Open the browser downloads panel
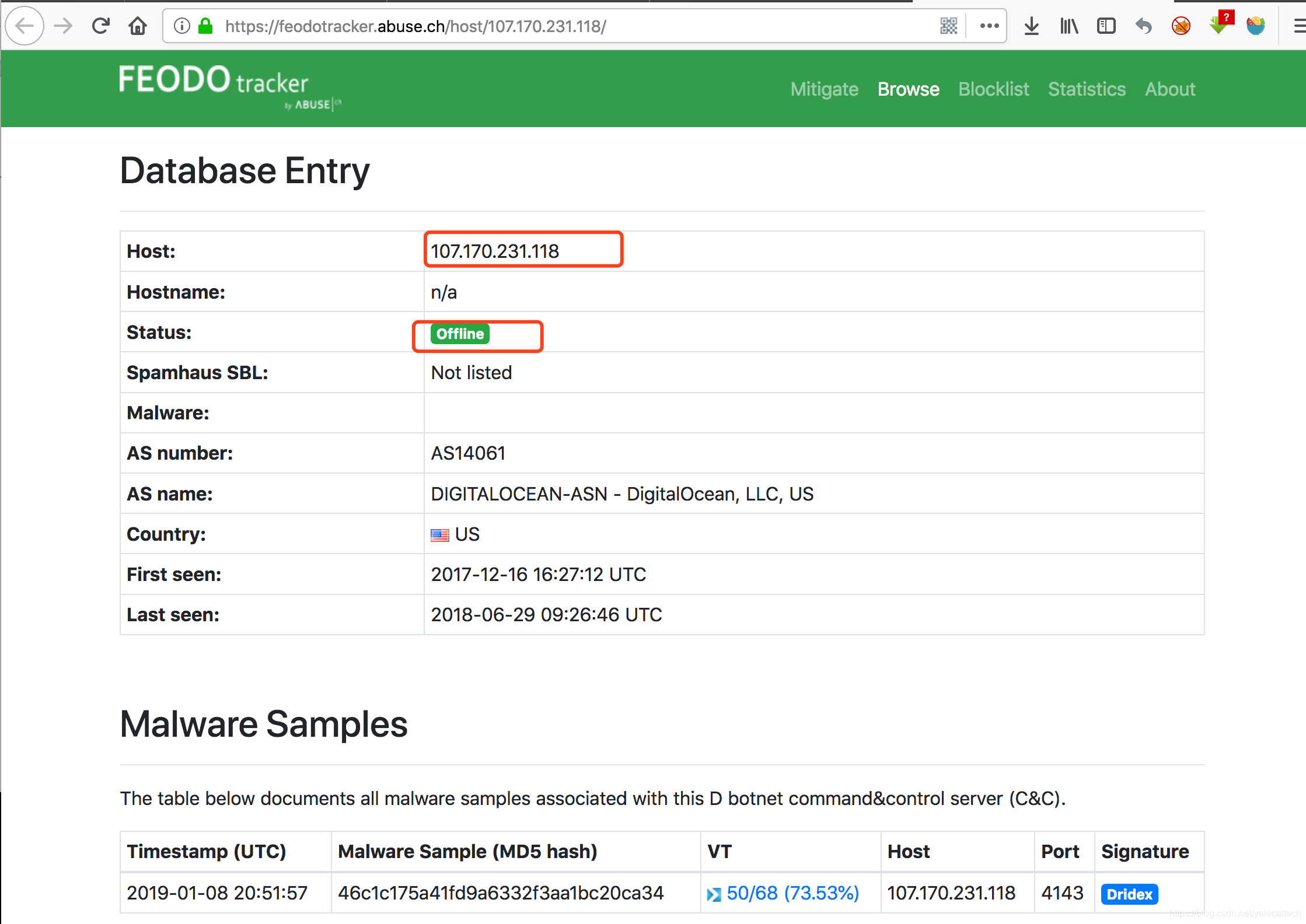The height and width of the screenshot is (924, 1306). (x=1031, y=26)
